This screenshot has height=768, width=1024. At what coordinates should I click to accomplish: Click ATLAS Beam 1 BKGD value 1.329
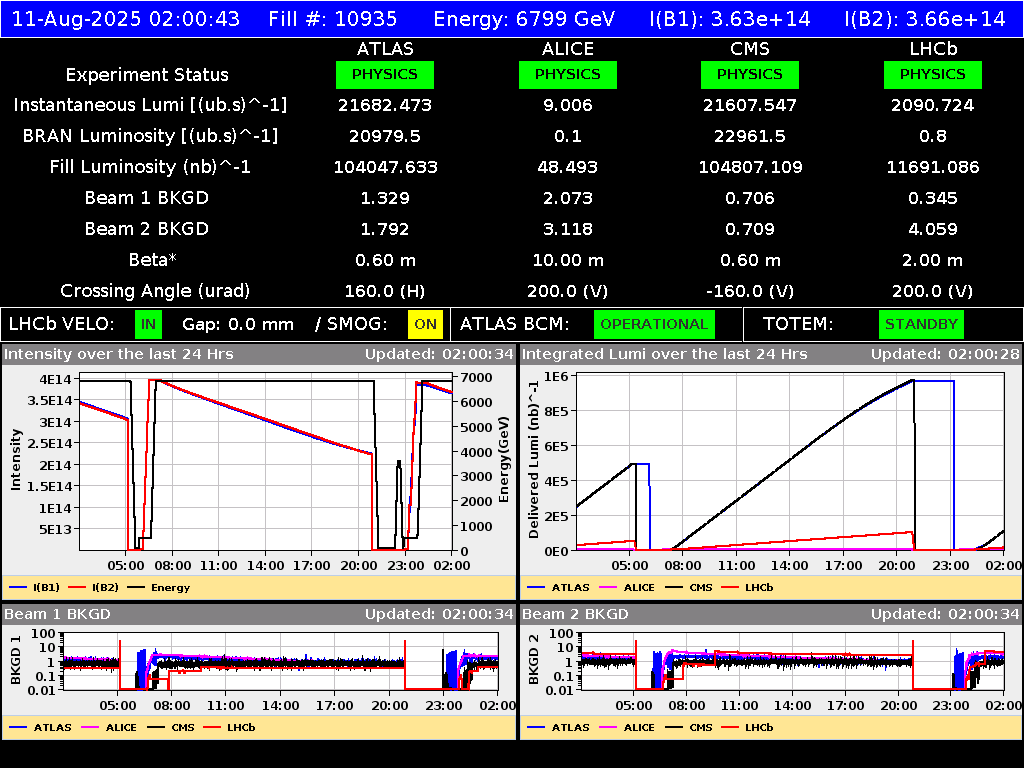(385, 198)
